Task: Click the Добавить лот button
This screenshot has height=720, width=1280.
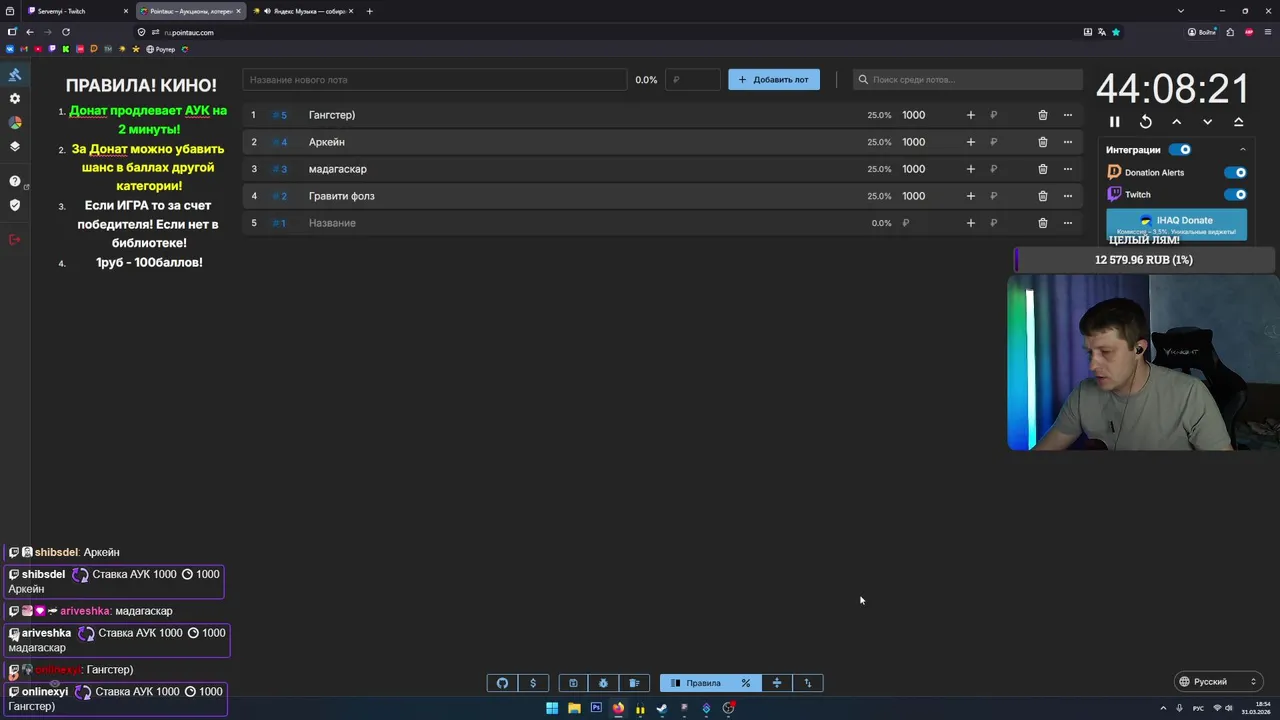Action: click(x=774, y=80)
